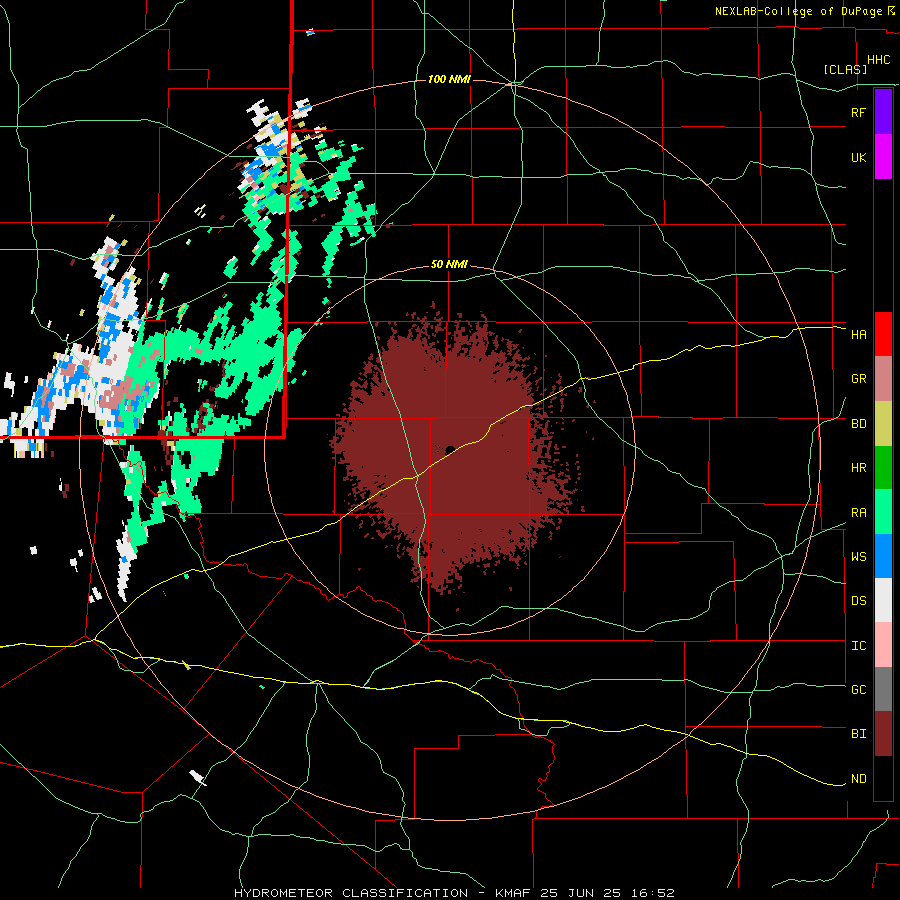
Task: Click the GR legend label
Action: [858, 379]
